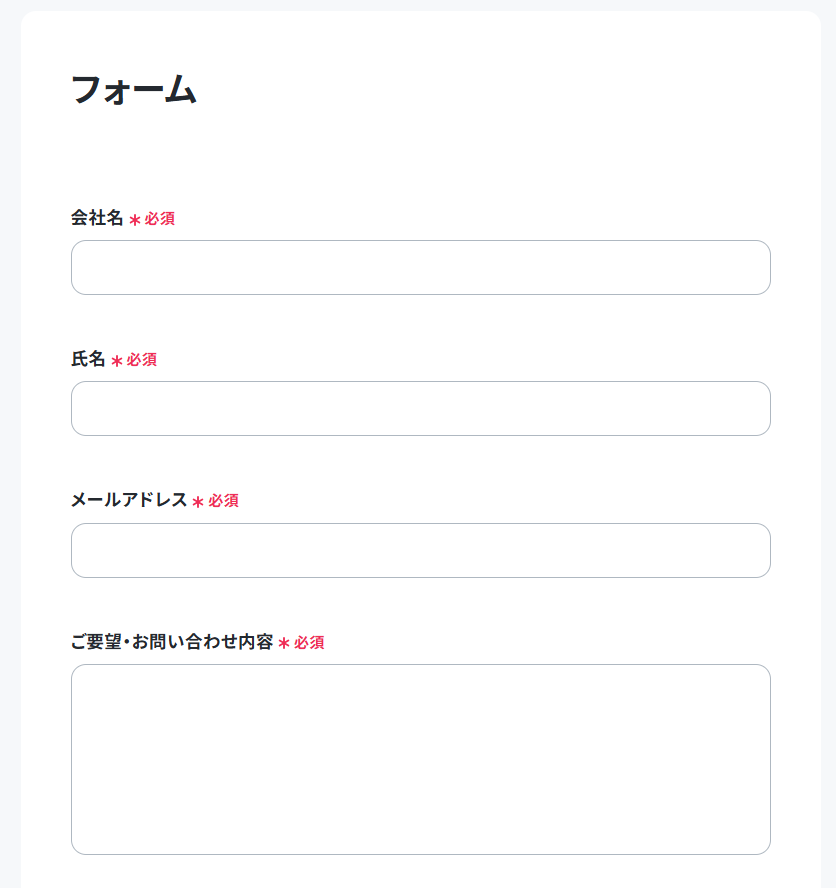The width and height of the screenshot is (836, 888).
Task: Click the 必須 text next to メールアドレス
Action: click(x=223, y=501)
